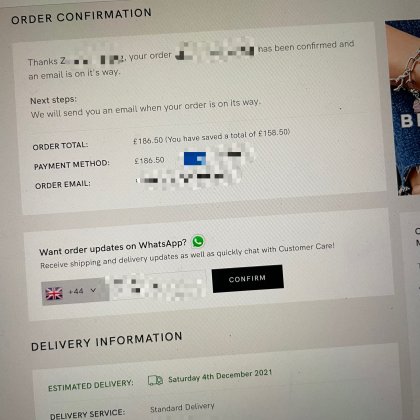Click the delivery truck icon

tap(155, 380)
